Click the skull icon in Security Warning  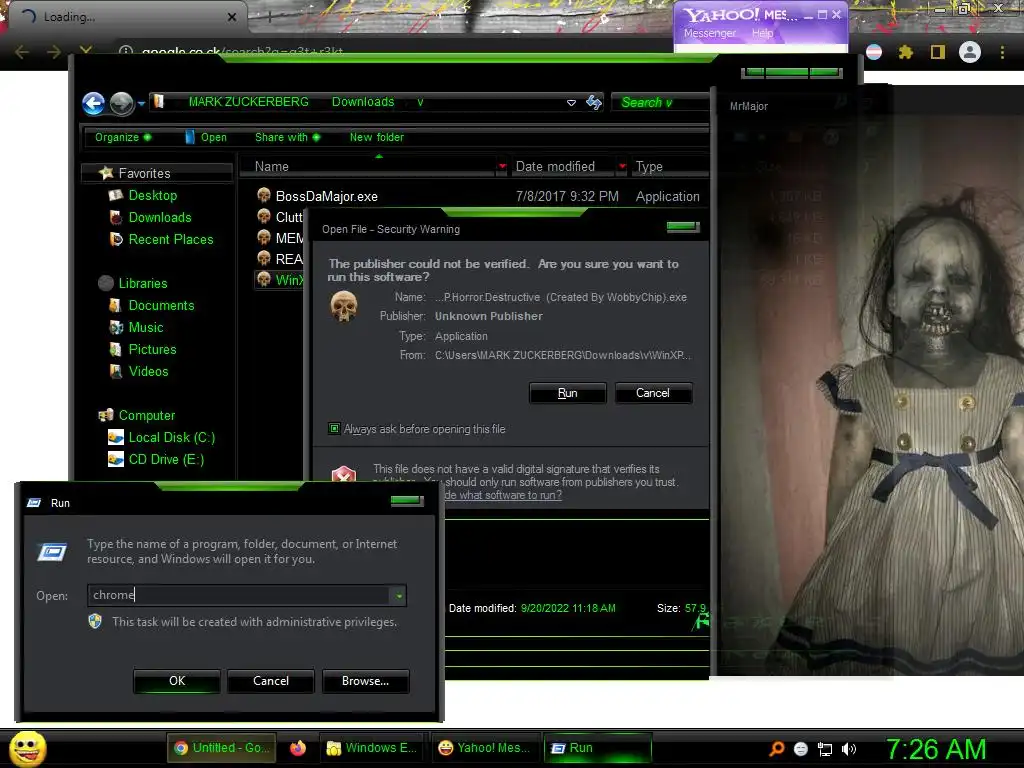(x=344, y=306)
